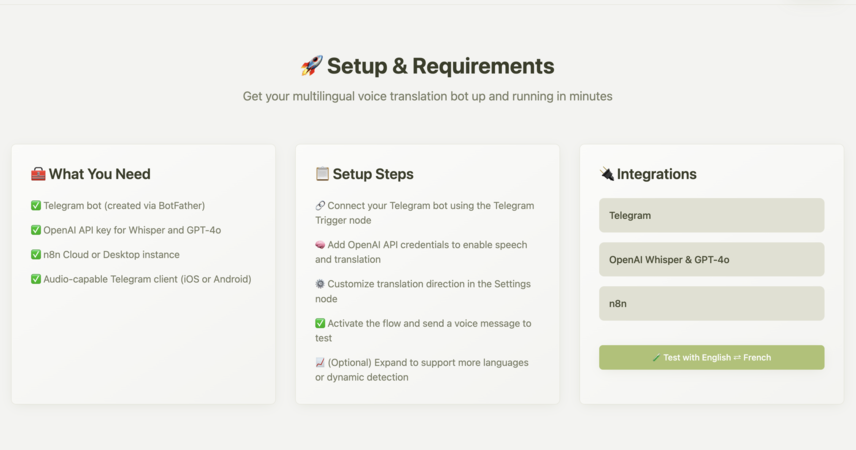Image resolution: width=856 pixels, height=450 pixels.
Task: Click the subtitle about multilingual voice translation bot
Action: click(427, 96)
